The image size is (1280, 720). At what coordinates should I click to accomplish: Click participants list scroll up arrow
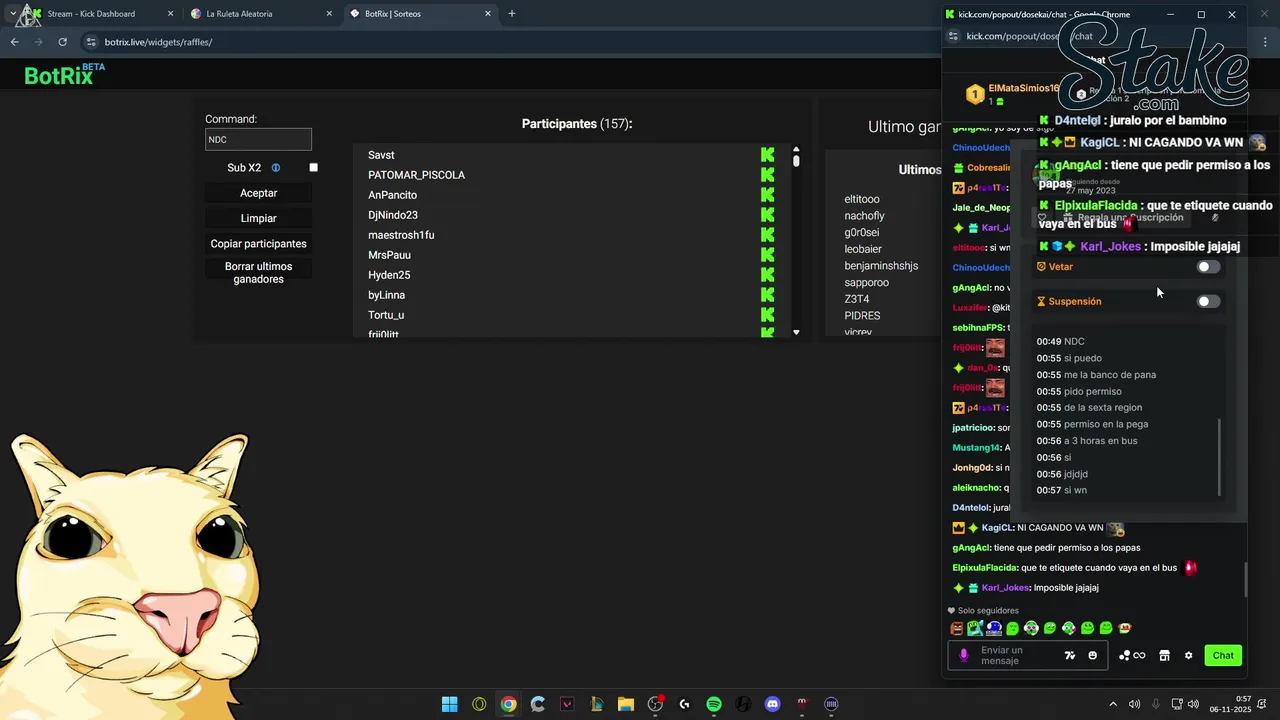pos(796,149)
